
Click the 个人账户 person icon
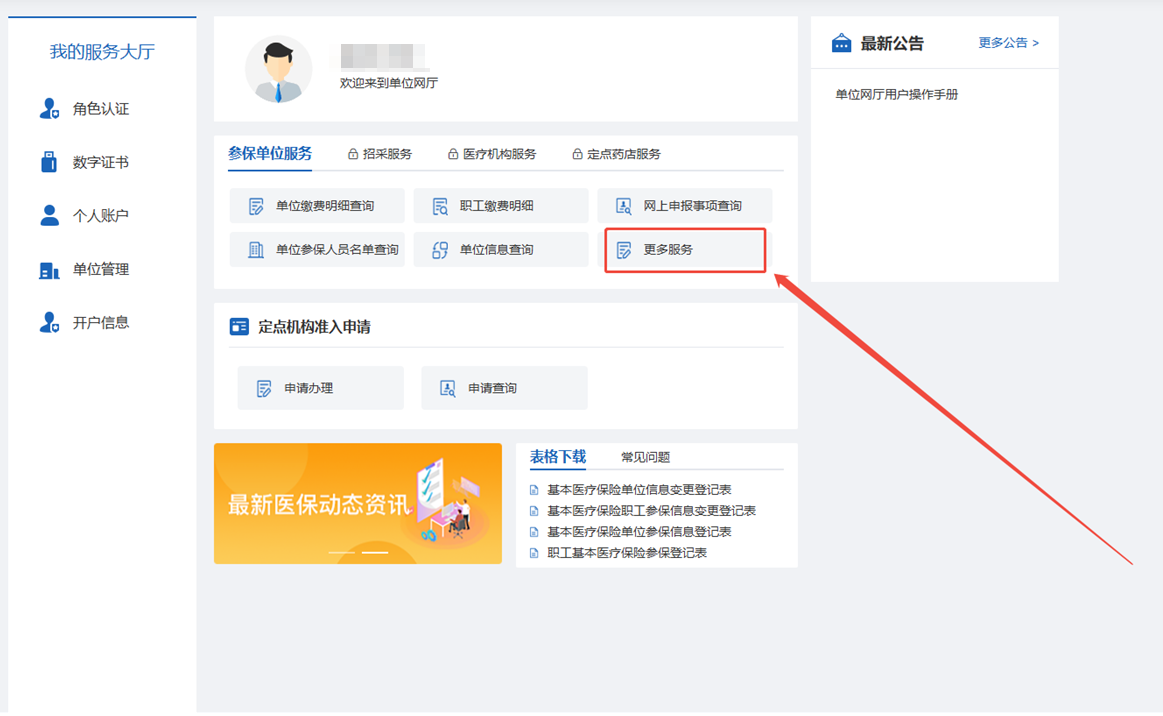[x=49, y=215]
